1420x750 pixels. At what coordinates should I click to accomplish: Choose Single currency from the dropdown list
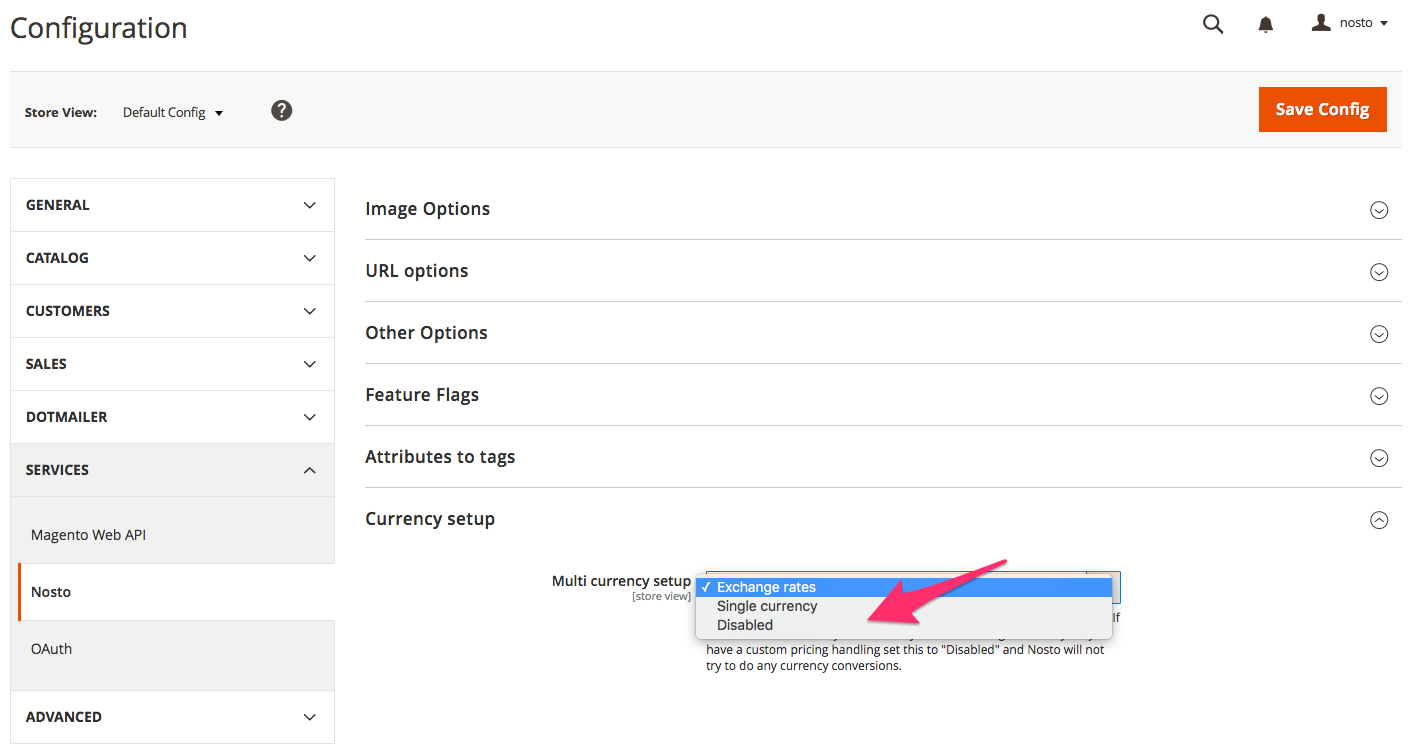click(x=767, y=606)
